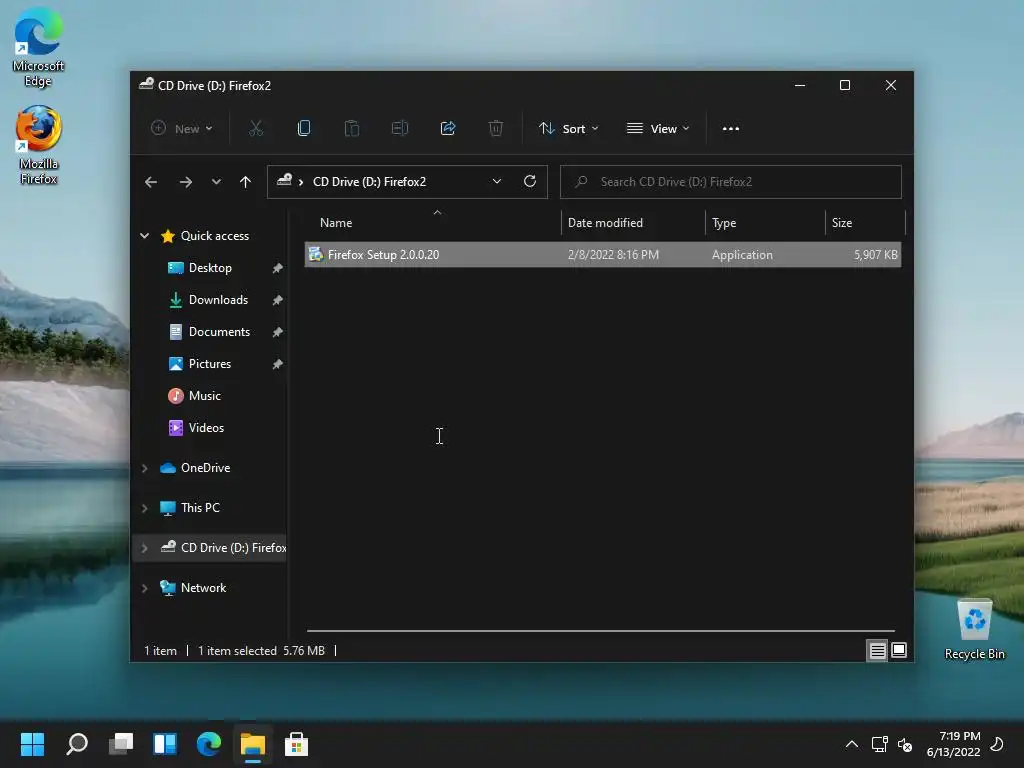Click the focus assist moon icon
1024x768 pixels.
(997, 744)
